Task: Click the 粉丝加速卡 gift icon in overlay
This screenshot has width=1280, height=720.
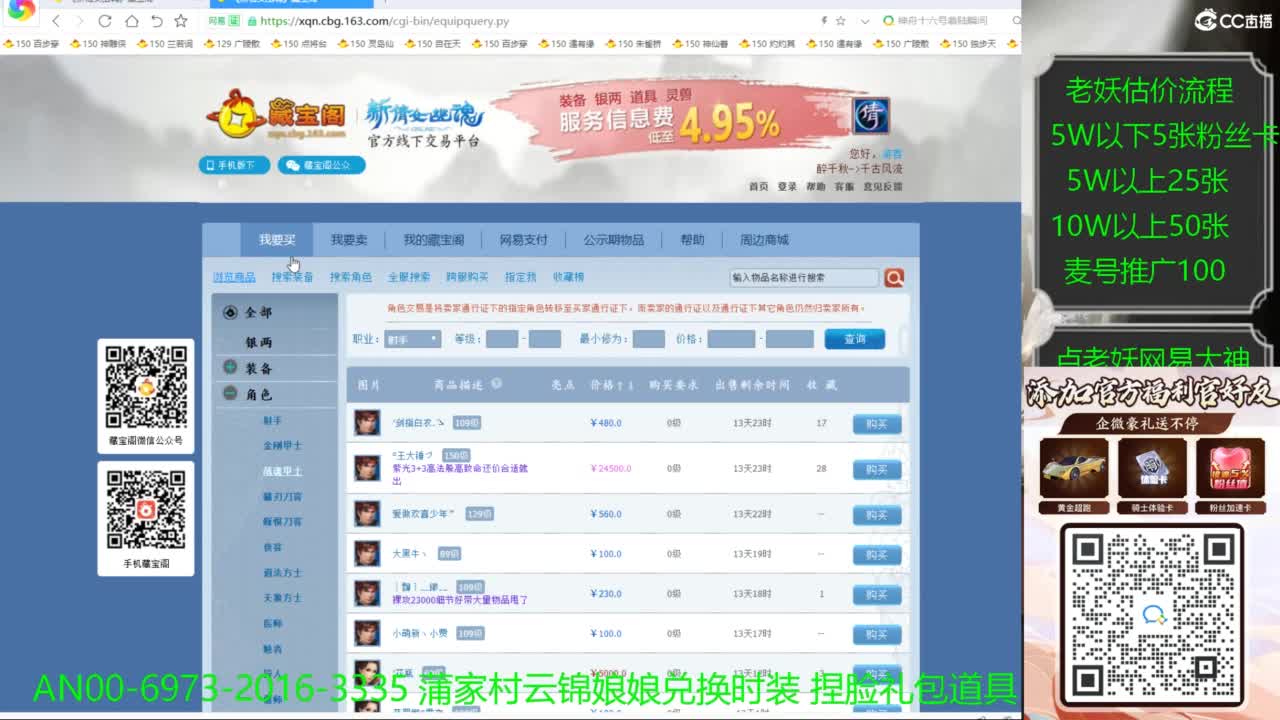Action: pyautogui.click(x=1230, y=468)
